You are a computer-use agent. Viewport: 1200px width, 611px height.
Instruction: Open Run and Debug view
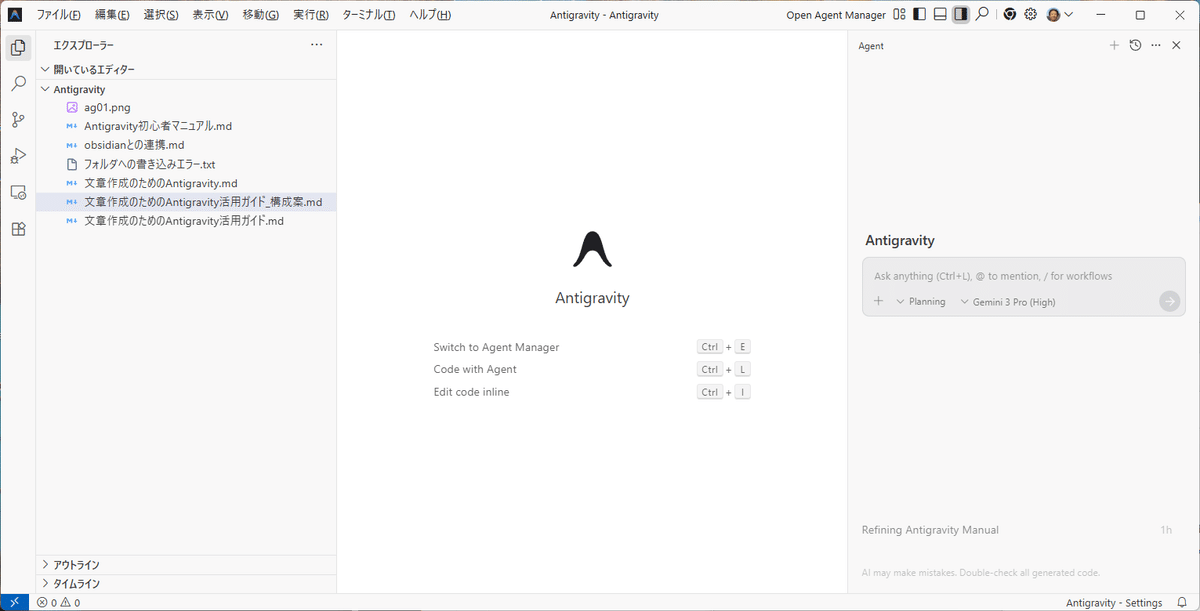(17, 156)
